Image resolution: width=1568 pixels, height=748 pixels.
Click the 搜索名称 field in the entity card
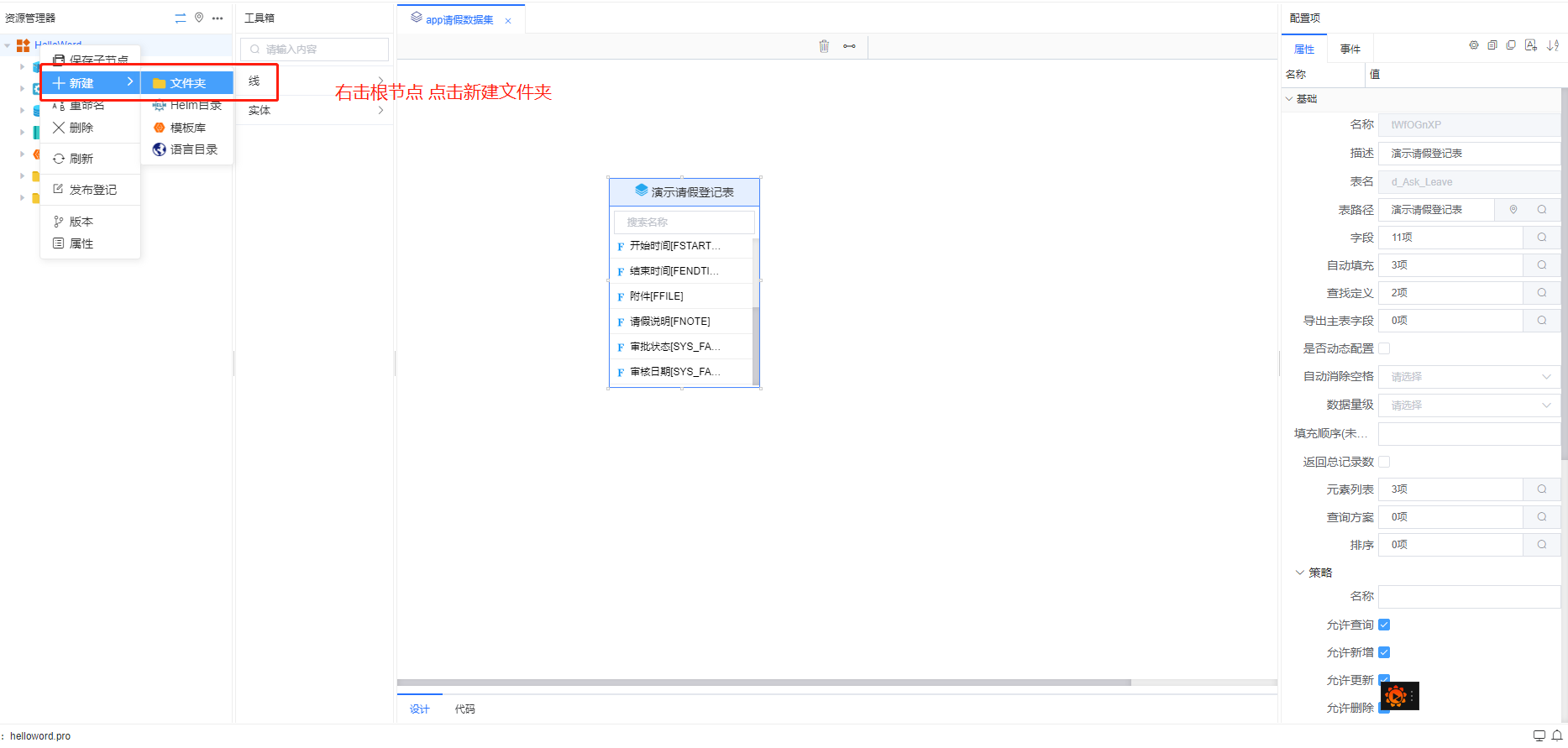pyautogui.click(x=684, y=222)
